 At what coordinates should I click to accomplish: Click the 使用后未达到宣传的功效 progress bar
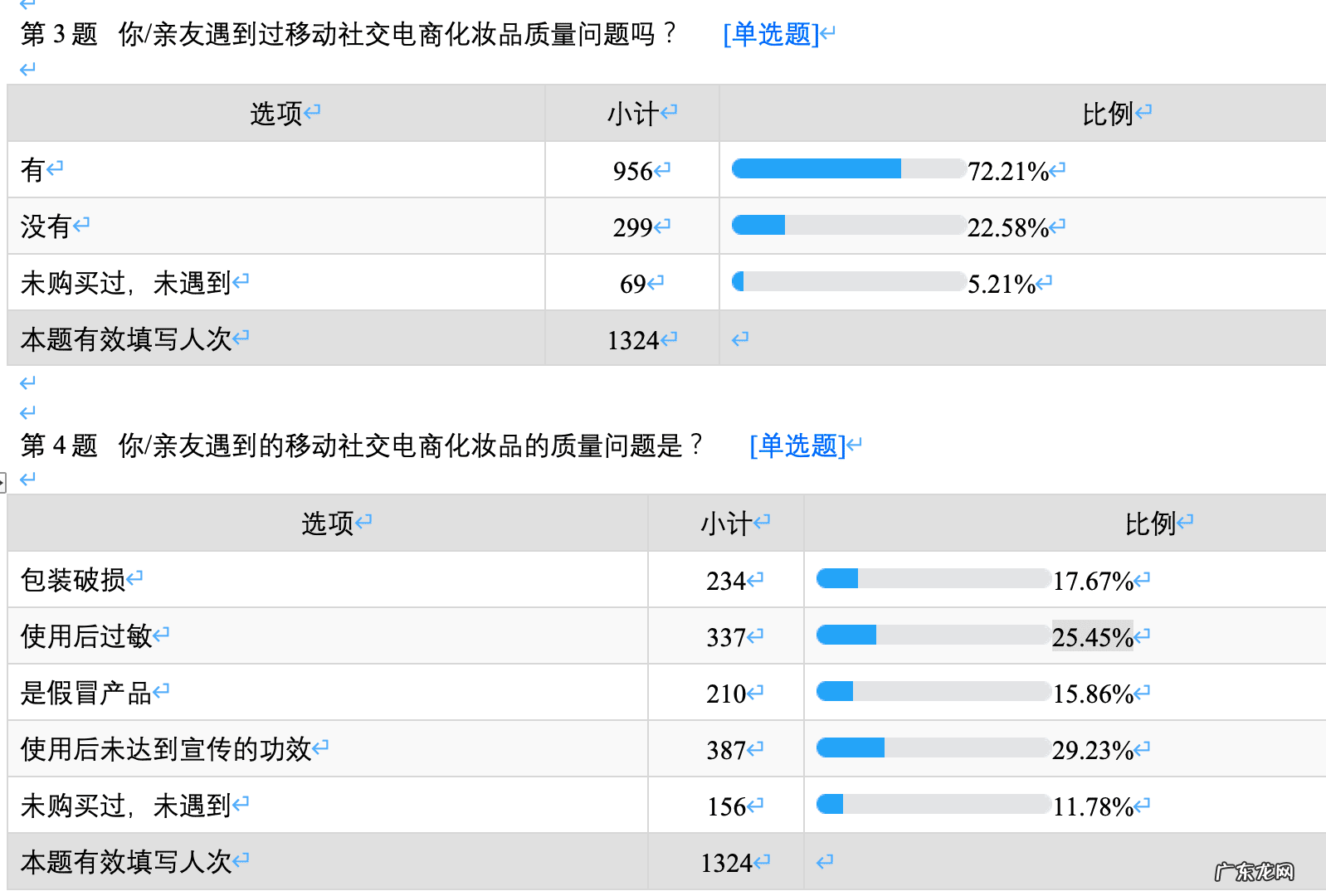(933, 748)
